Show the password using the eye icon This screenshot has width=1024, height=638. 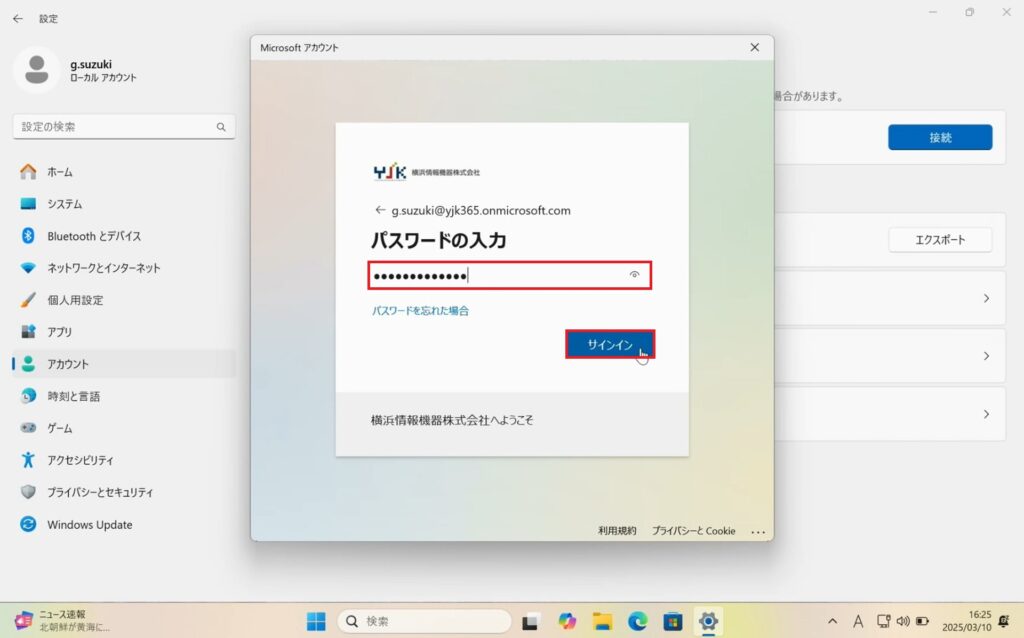click(x=634, y=275)
